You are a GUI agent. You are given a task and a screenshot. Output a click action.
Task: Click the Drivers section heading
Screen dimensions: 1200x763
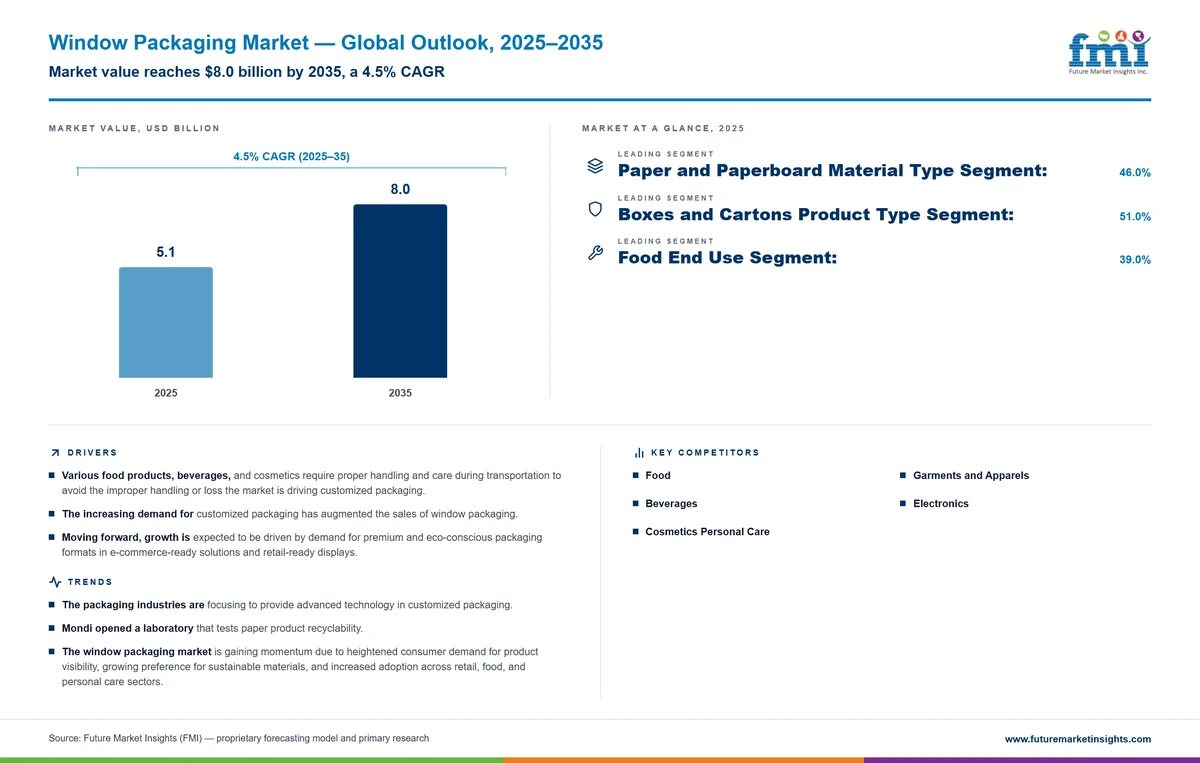coord(92,453)
